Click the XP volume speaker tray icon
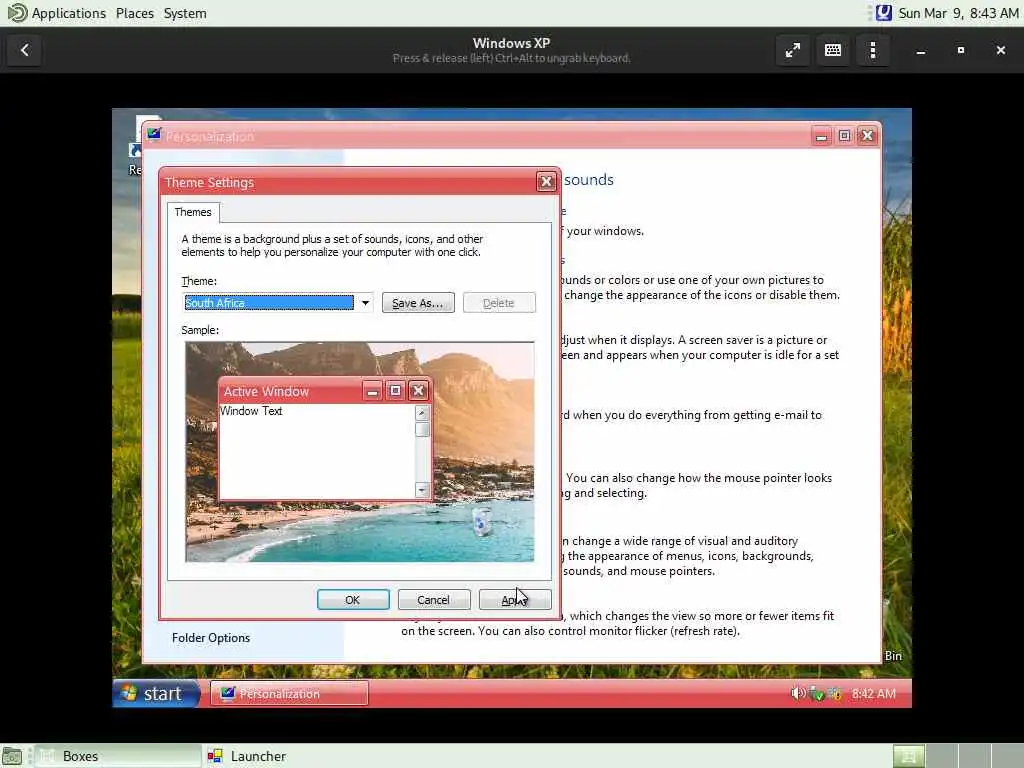The height and width of the screenshot is (768, 1024). [798, 694]
